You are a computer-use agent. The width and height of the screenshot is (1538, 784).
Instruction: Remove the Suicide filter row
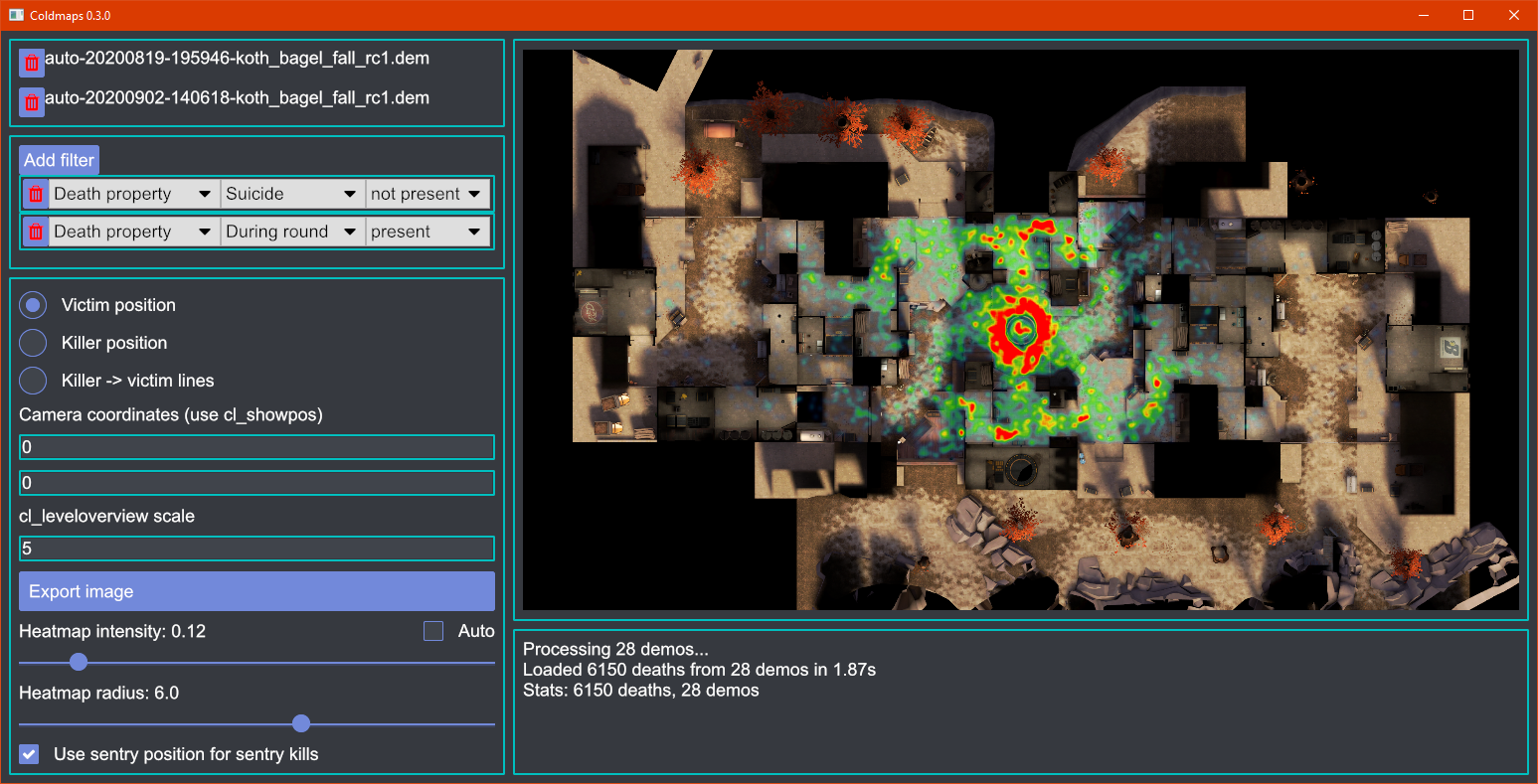pyautogui.click(x=36, y=194)
